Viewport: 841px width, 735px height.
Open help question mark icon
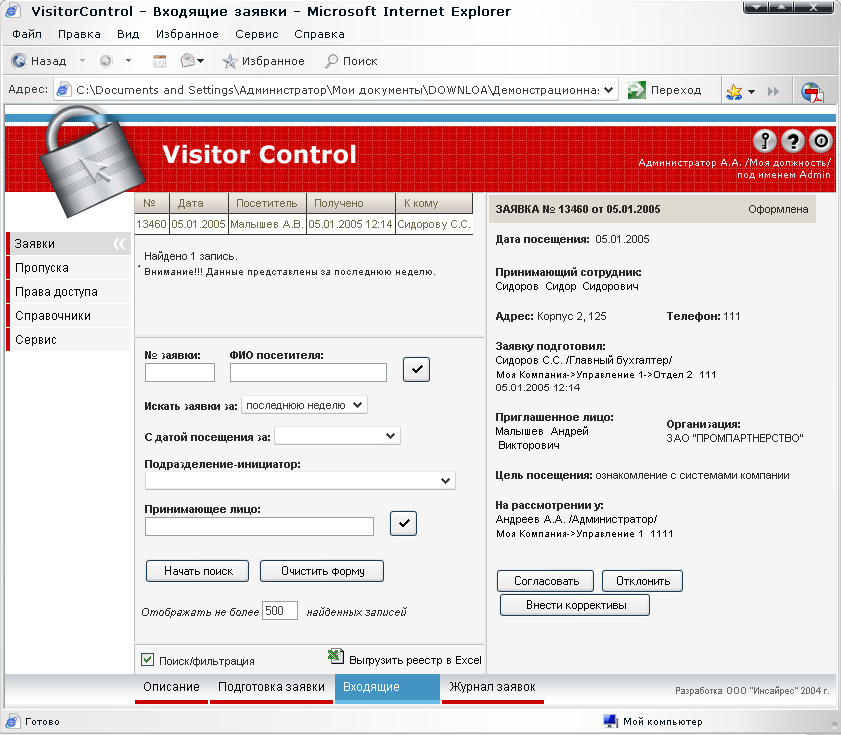(793, 141)
